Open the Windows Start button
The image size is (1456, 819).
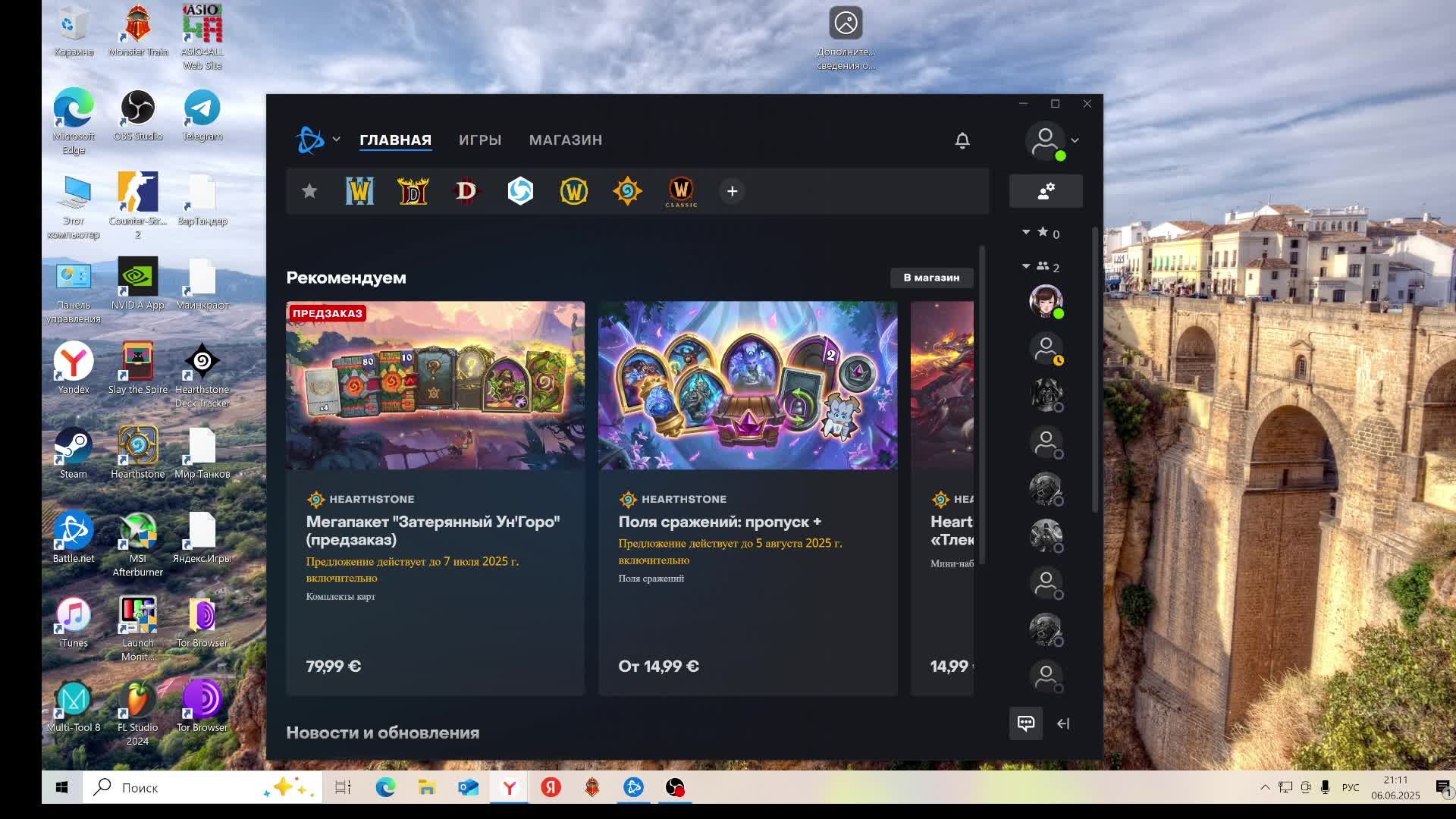pos(61,787)
